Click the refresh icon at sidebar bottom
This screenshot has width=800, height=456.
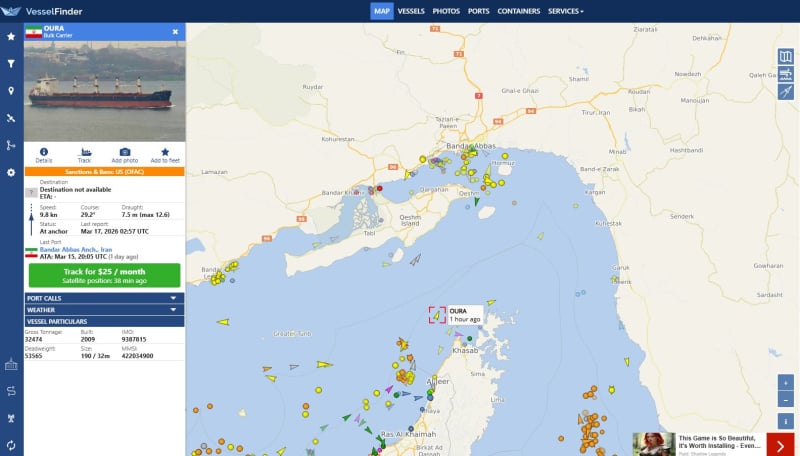[x=11, y=445]
